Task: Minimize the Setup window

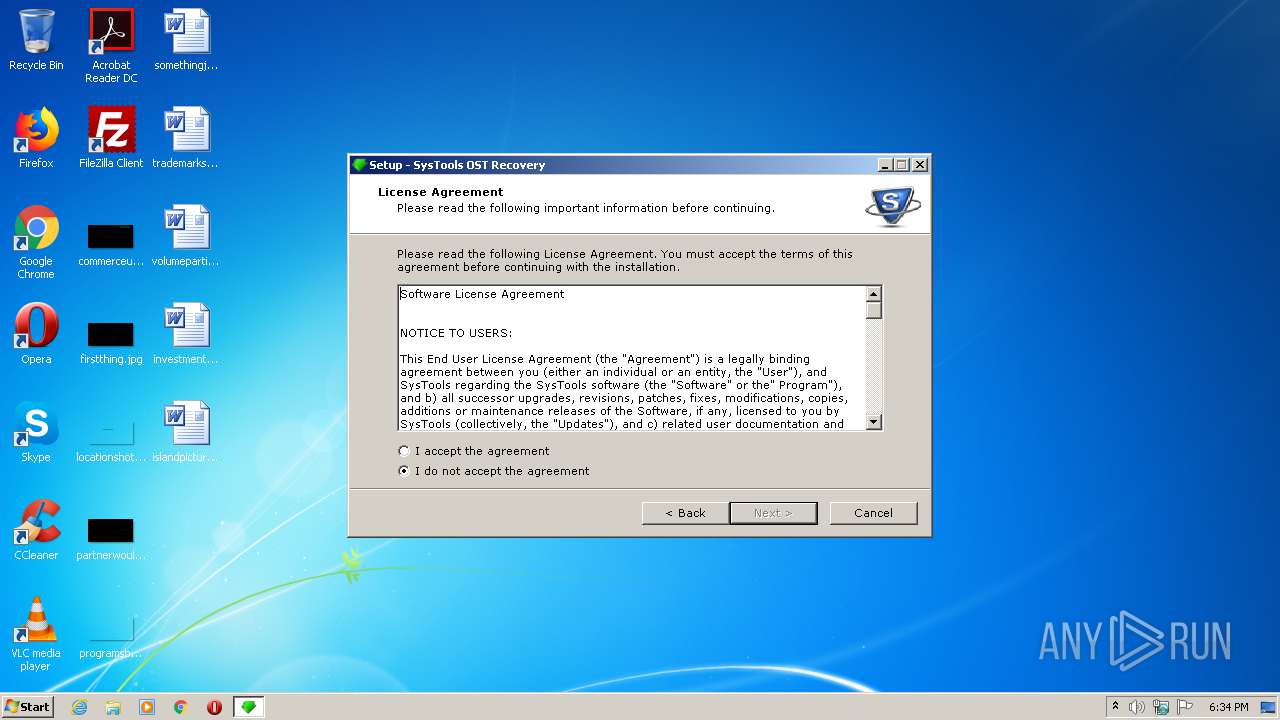Action: click(x=885, y=165)
